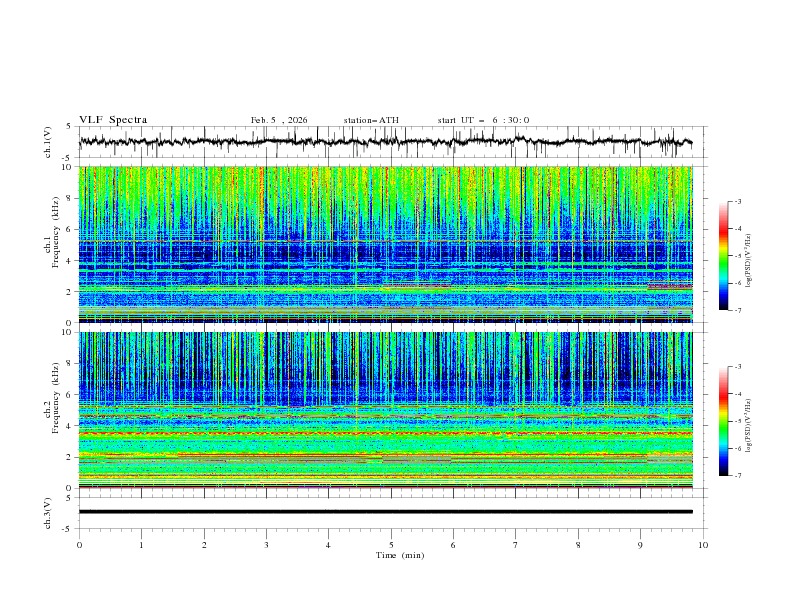The height and width of the screenshot is (612, 792).
Task: Click the '8' kHz tick on ch.1 spectrogram
Action: (72, 198)
